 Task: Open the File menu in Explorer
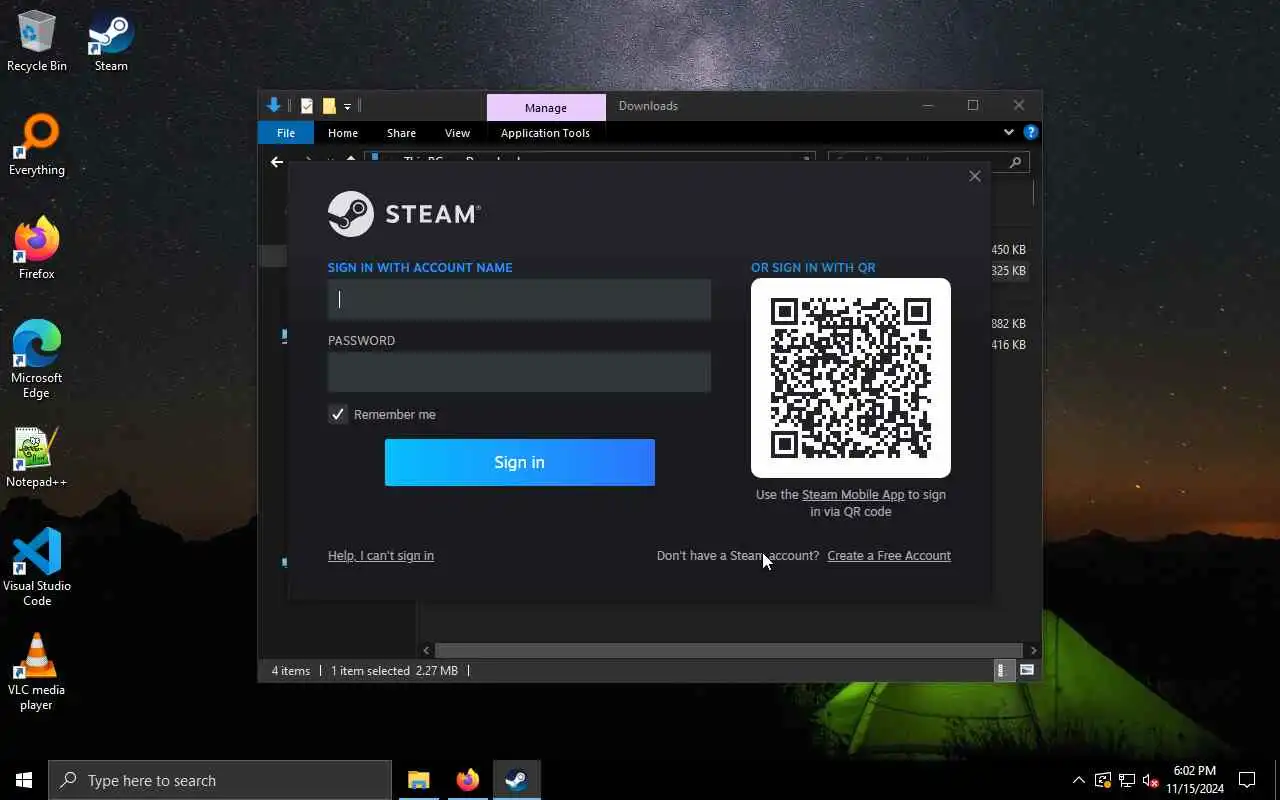[x=286, y=132]
